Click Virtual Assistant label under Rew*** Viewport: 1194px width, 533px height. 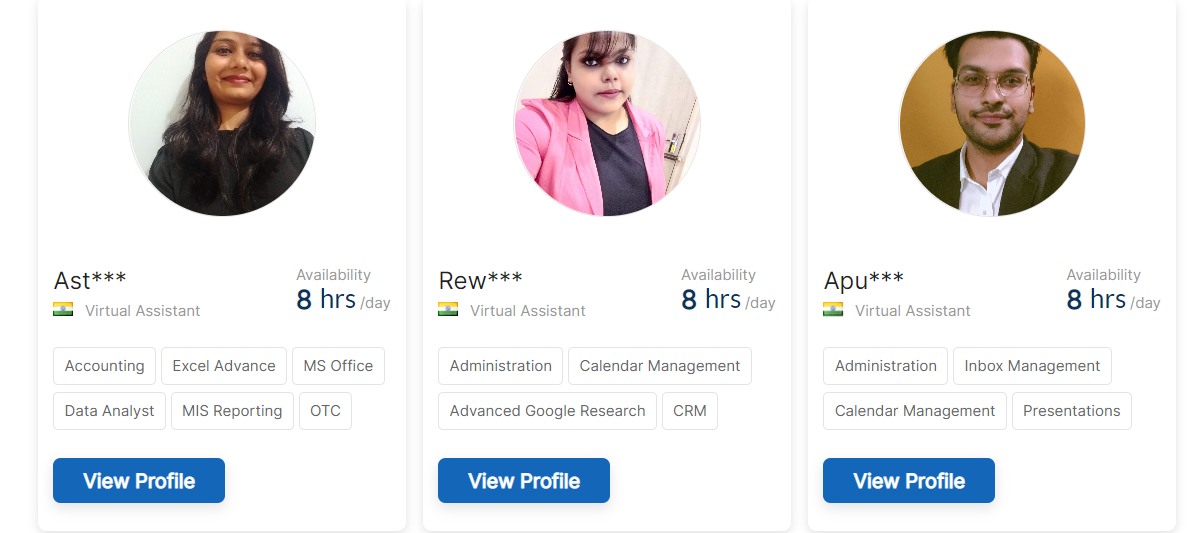pyautogui.click(x=528, y=311)
